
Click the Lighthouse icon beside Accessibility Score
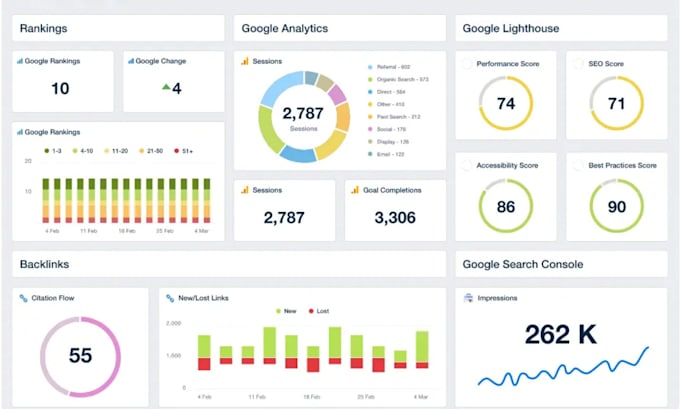coord(467,165)
